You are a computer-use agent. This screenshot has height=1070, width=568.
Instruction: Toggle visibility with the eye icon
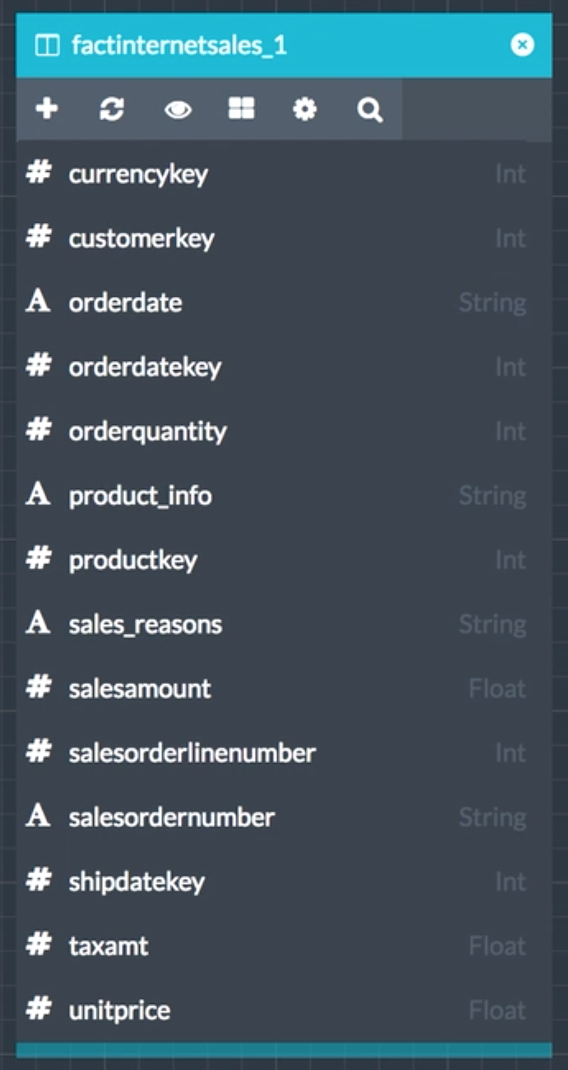click(178, 110)
